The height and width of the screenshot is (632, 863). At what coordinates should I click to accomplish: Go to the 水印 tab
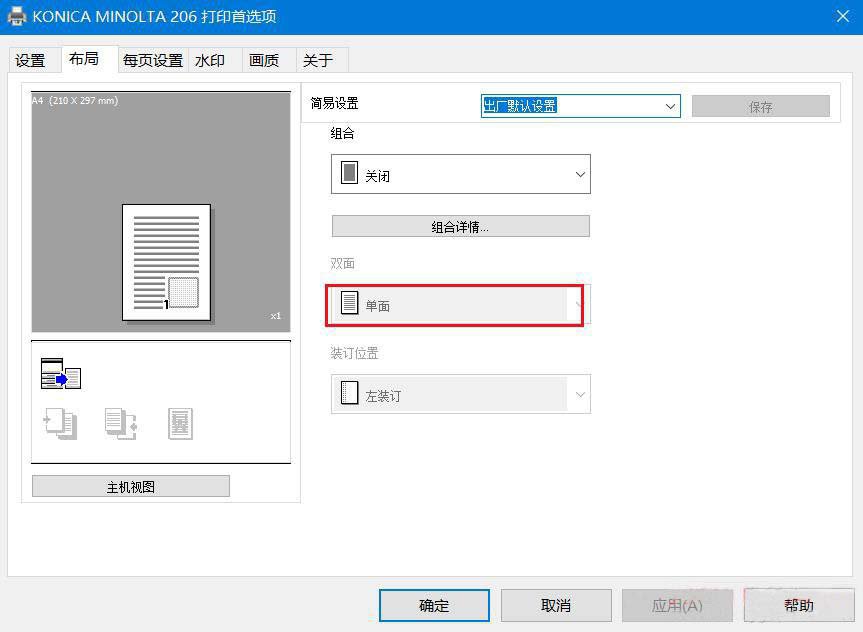tap(215, 60)
